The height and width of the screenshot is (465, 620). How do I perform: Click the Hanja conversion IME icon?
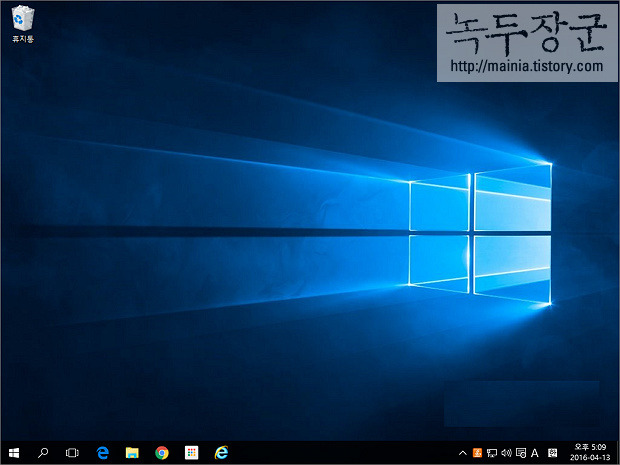pos(553,453)
